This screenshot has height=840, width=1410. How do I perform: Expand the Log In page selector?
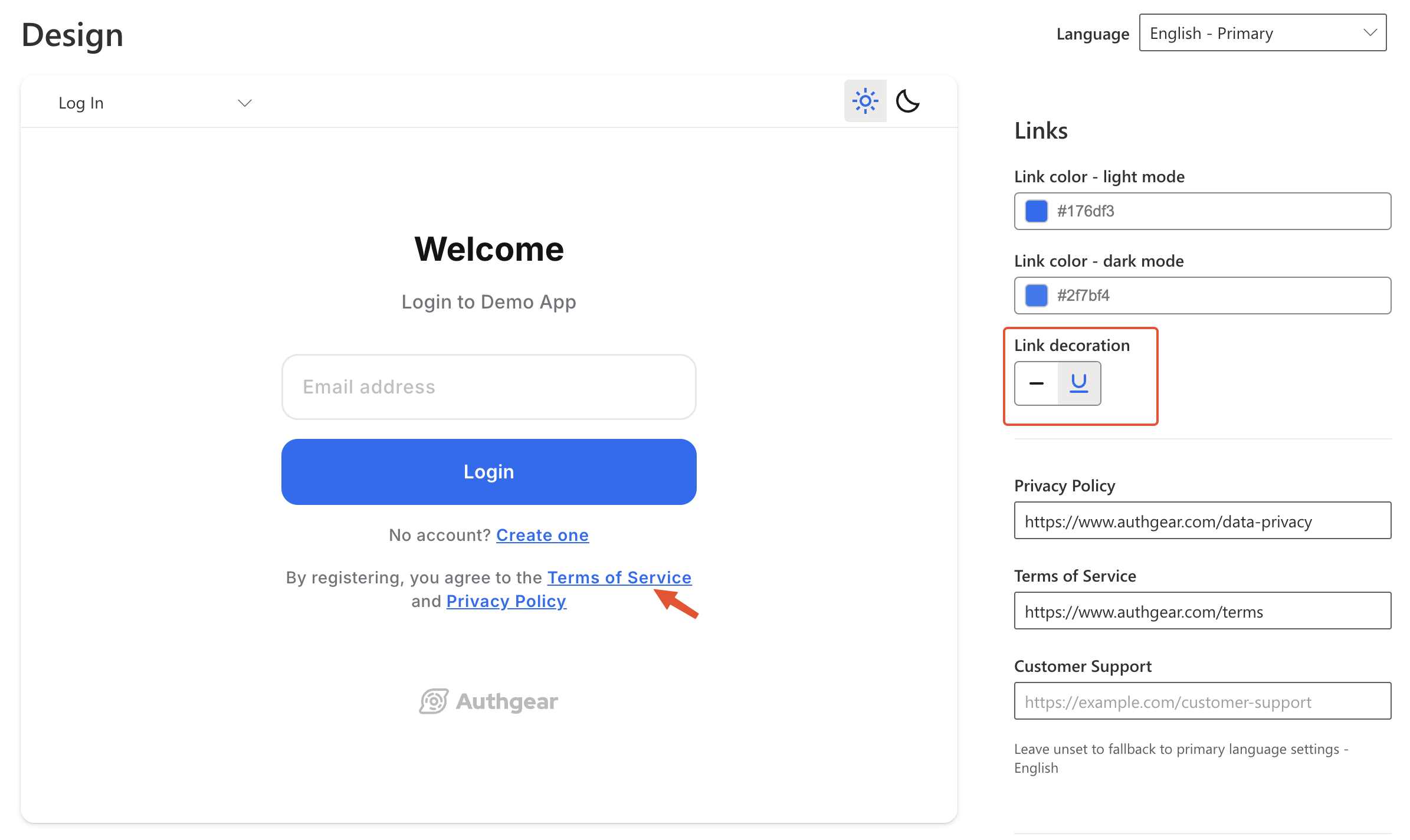pos(155,103)
